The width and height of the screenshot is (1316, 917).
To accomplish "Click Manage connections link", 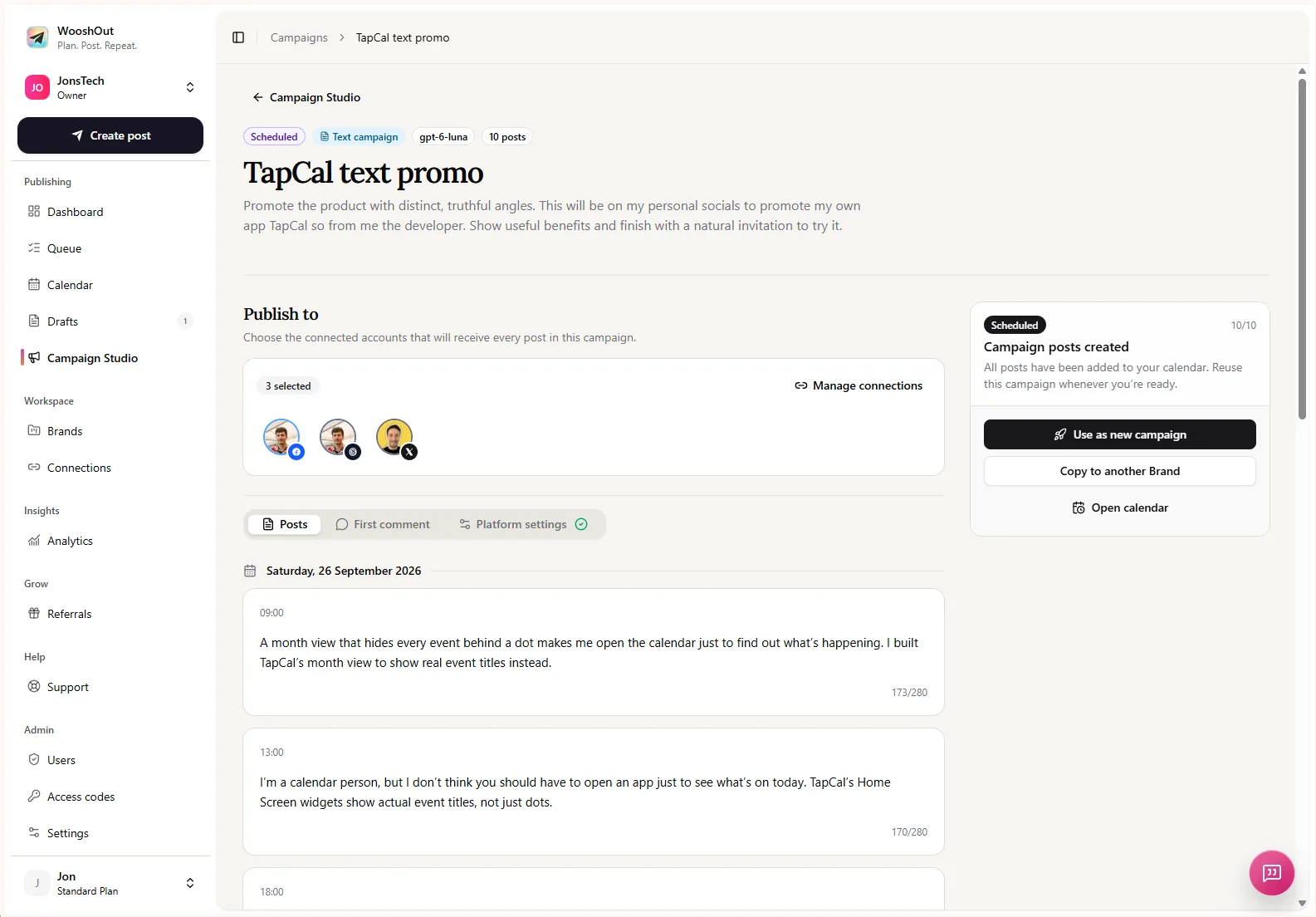I will [859, 385].
